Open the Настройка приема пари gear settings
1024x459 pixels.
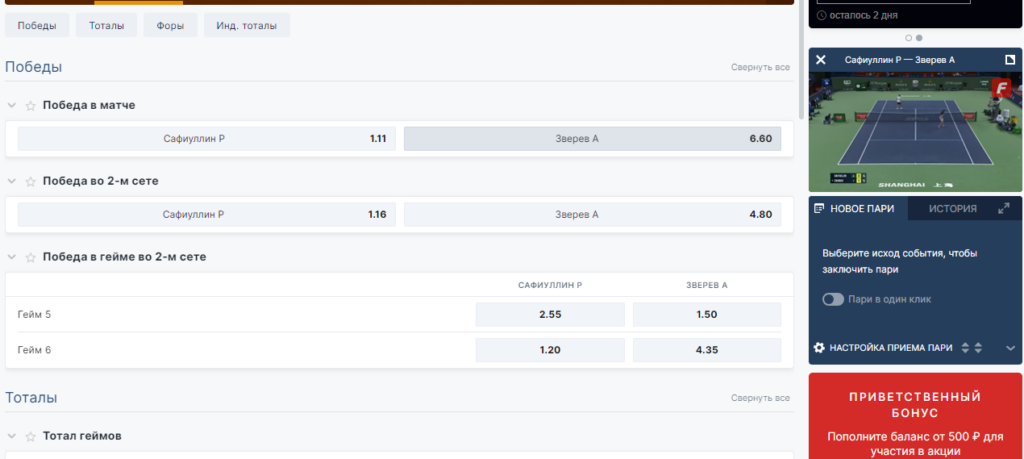click(x=819, y=348)
